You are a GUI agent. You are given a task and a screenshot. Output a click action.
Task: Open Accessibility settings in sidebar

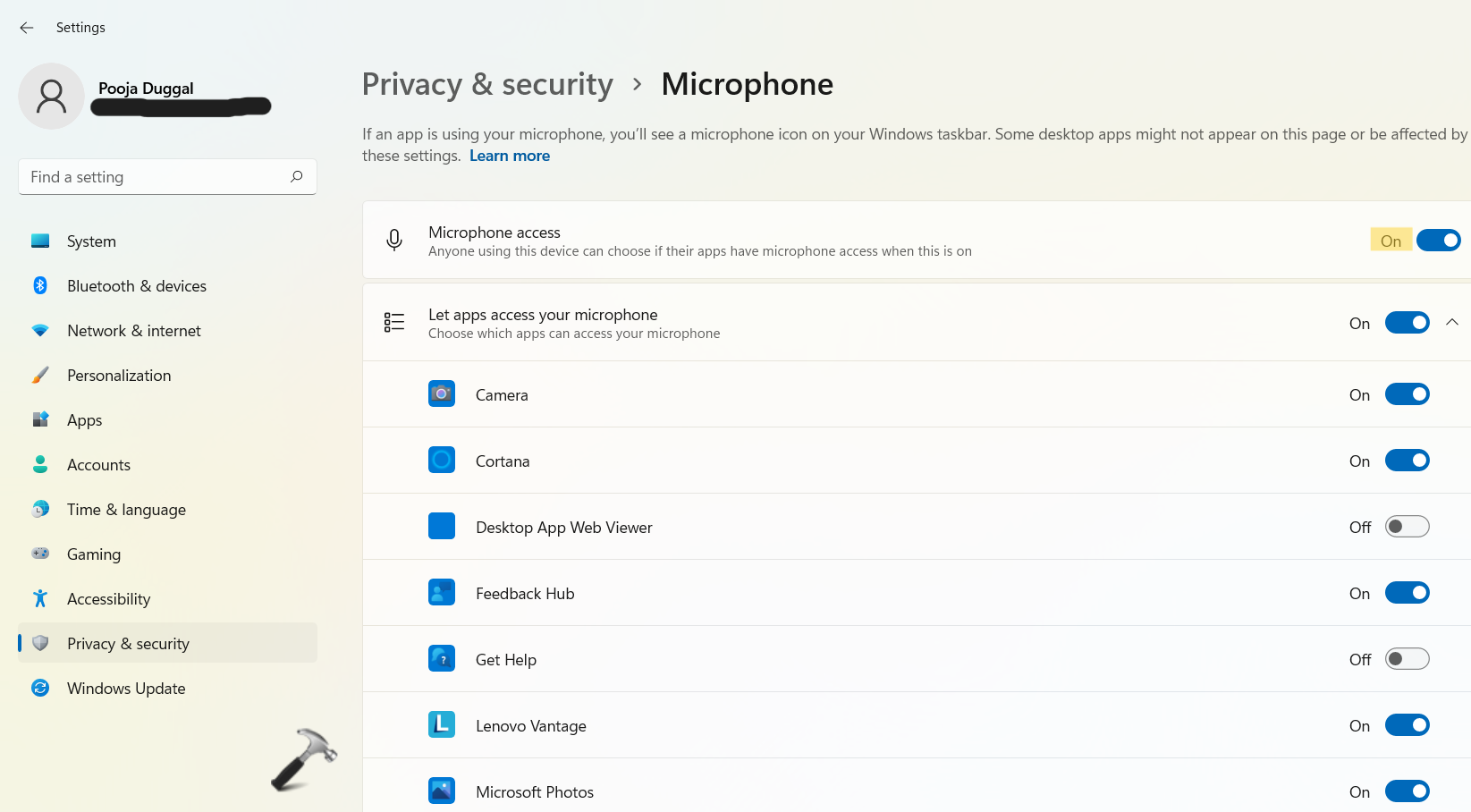point(108,599)
